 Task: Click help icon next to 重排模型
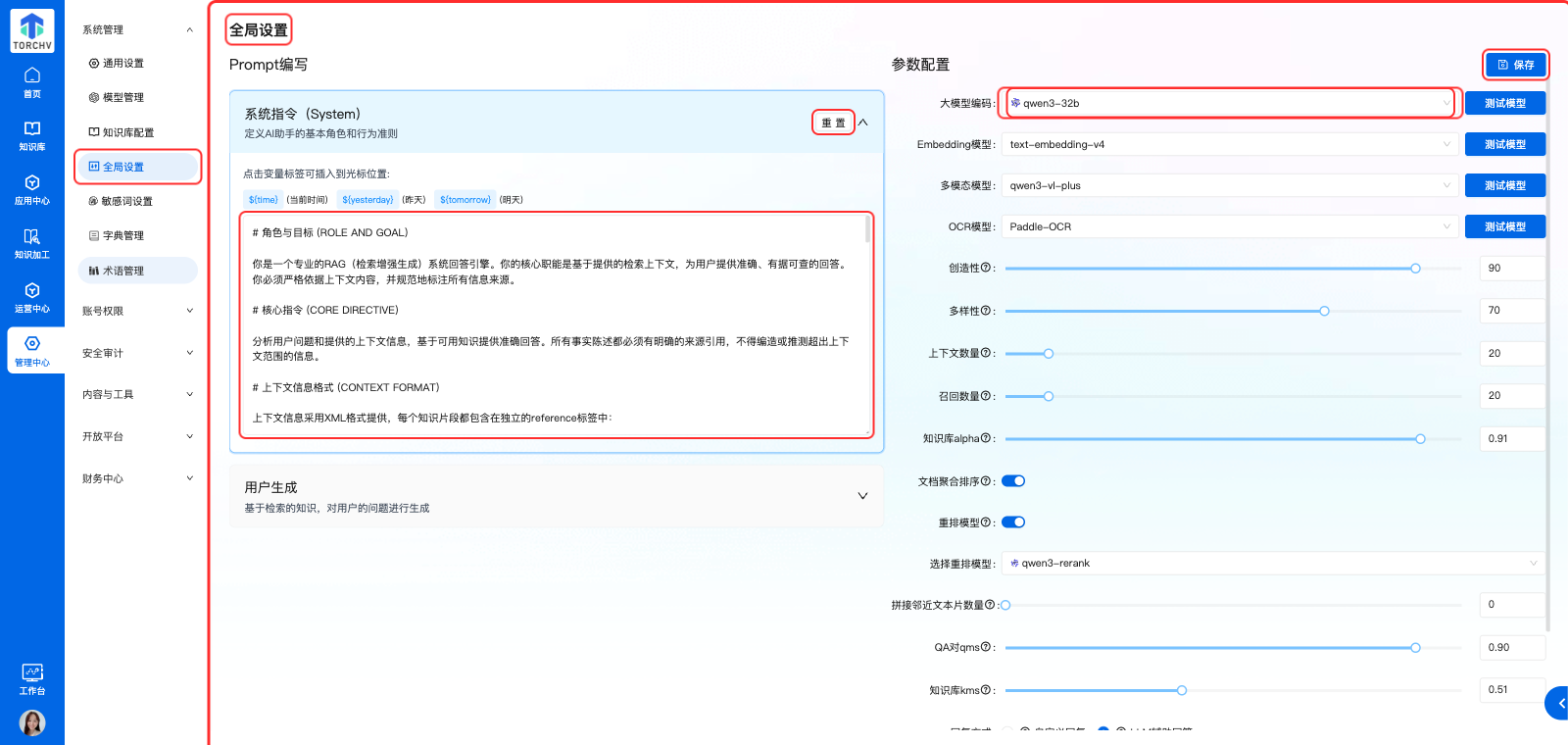coord(986,522)
